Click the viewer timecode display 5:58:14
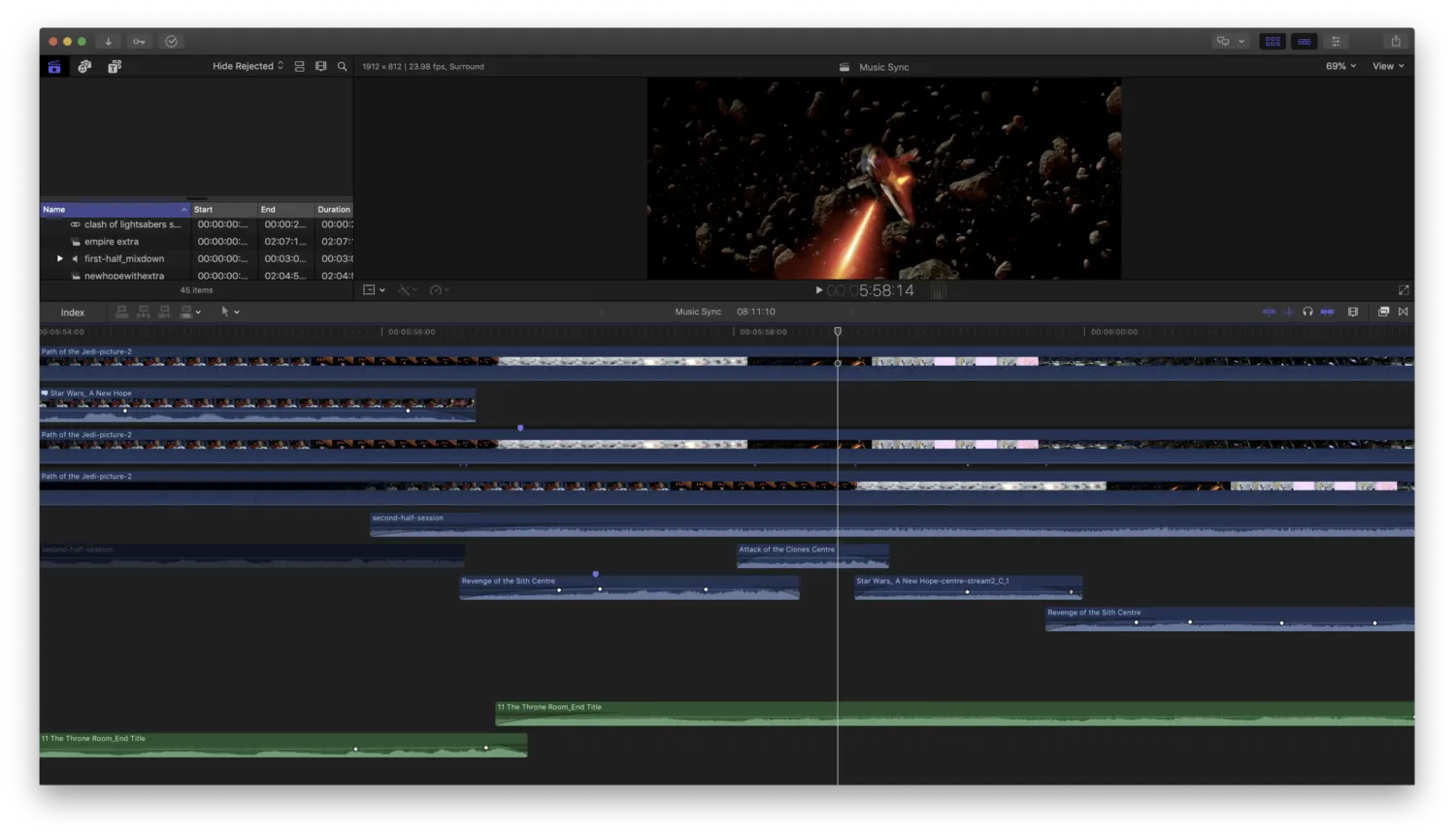This screenshot has height=837, width=1456. pos(871,290)
